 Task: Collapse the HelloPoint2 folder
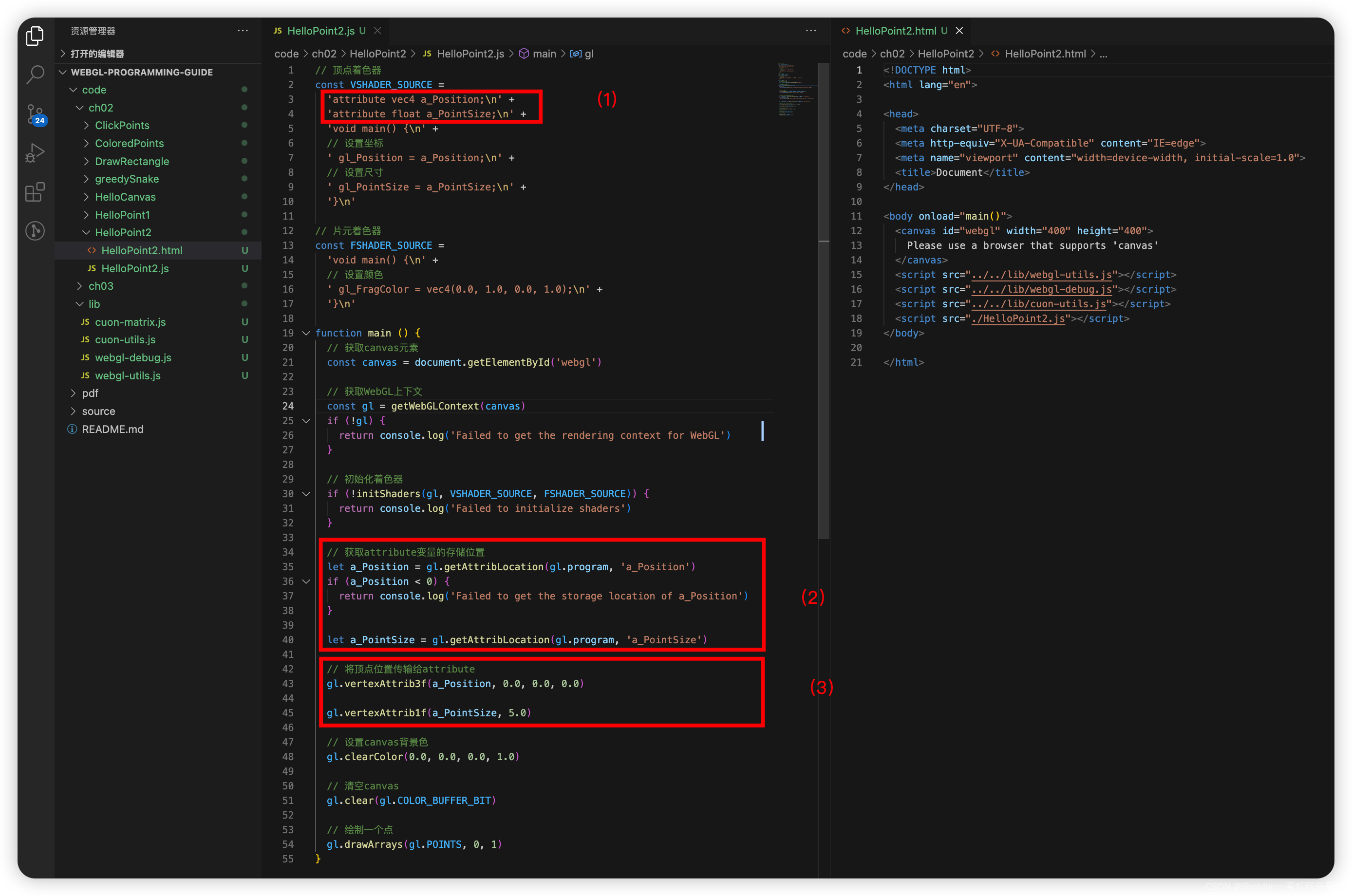(x=122, y=233)
